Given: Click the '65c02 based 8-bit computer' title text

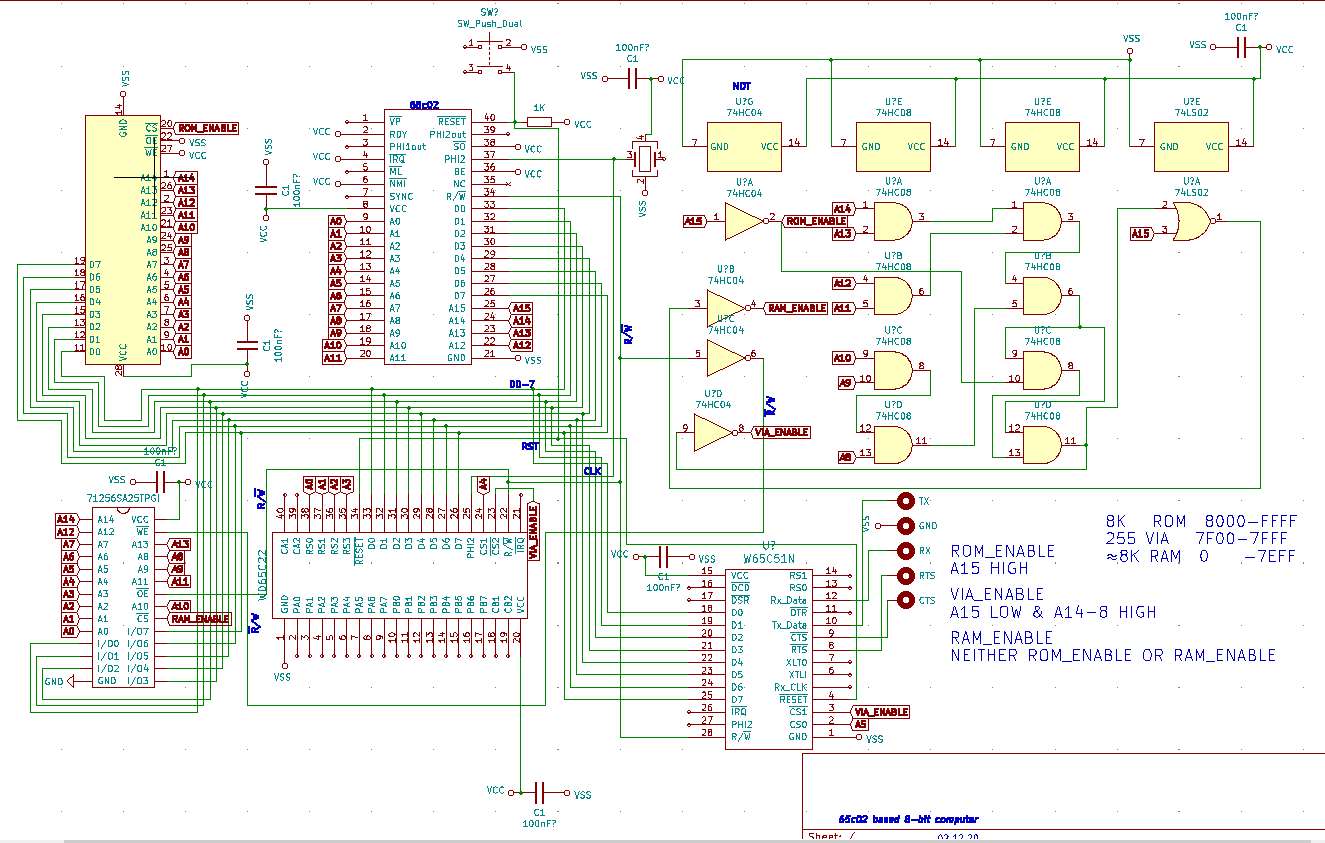Looking at the screenshot, I should (908, 819).
